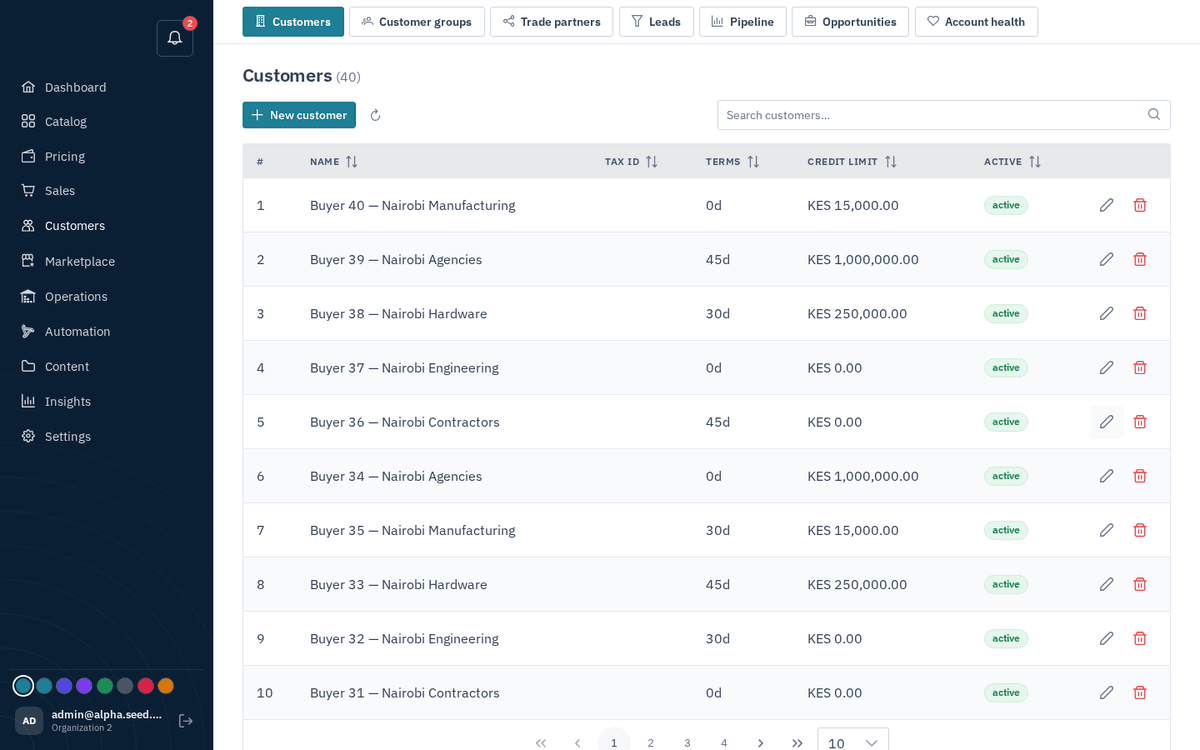Delete Buyer 36 — Nairobi Contractors
Viewport: 1200px width, 750px height.
[1140, 422]
